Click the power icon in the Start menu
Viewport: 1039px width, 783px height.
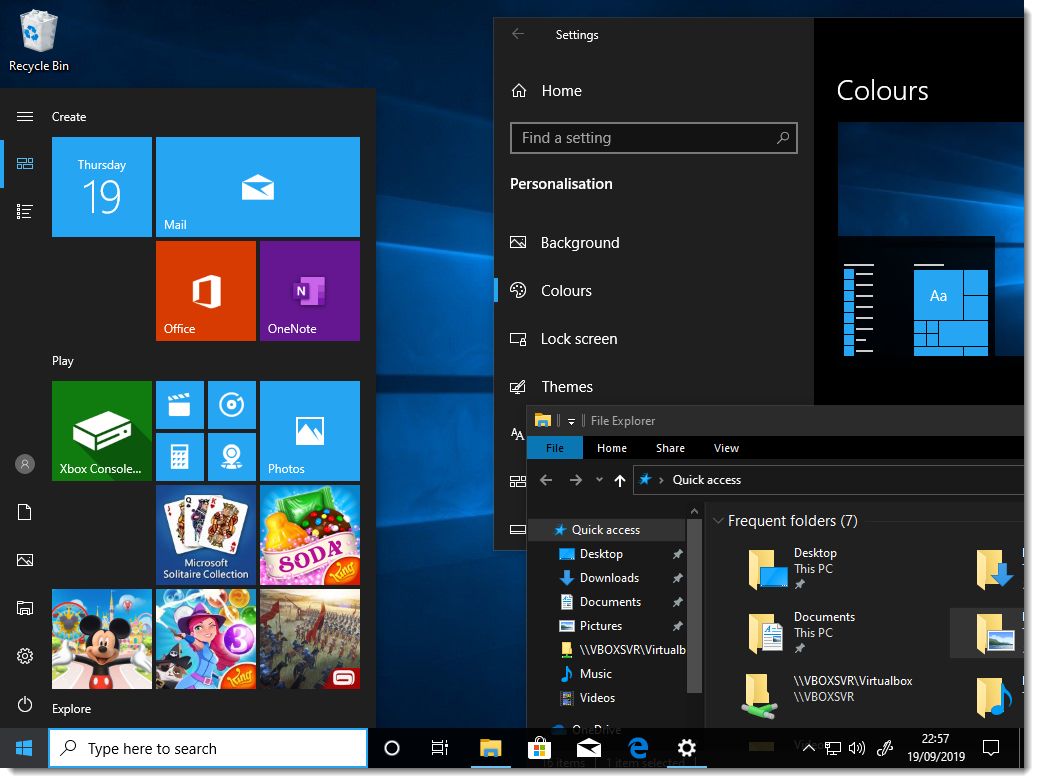[24, 704]
